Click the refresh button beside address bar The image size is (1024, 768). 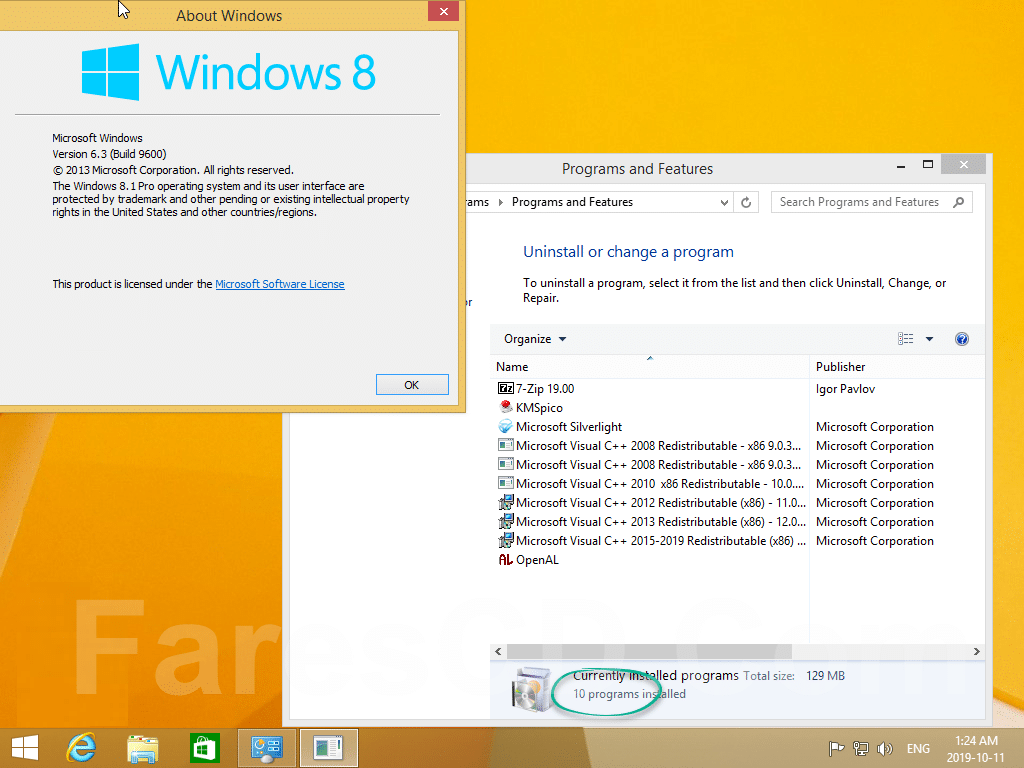pos(746,202)
